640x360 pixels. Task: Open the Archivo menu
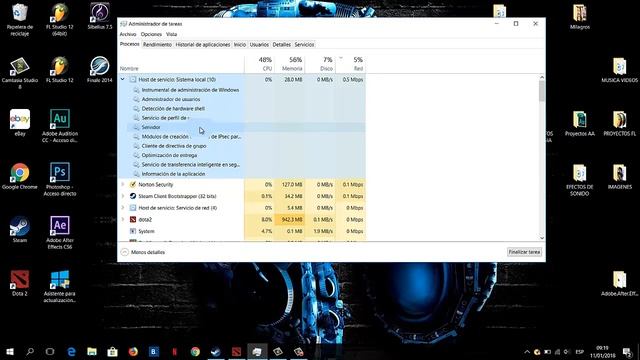(128, 34)
